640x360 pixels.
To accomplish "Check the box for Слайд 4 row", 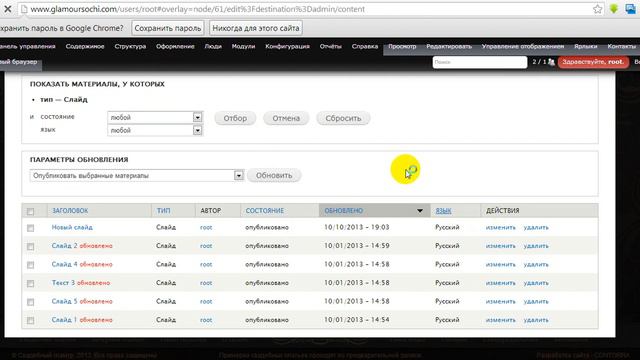I will click(x=30, y=265).
